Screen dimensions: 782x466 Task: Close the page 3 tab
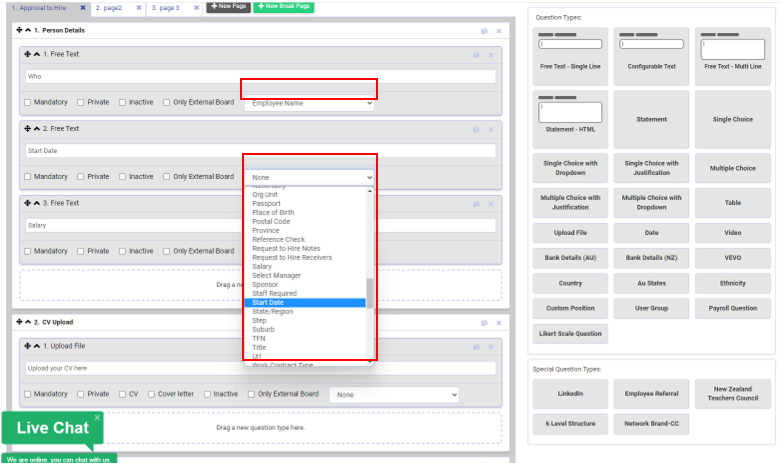click(x=196, y=8)
